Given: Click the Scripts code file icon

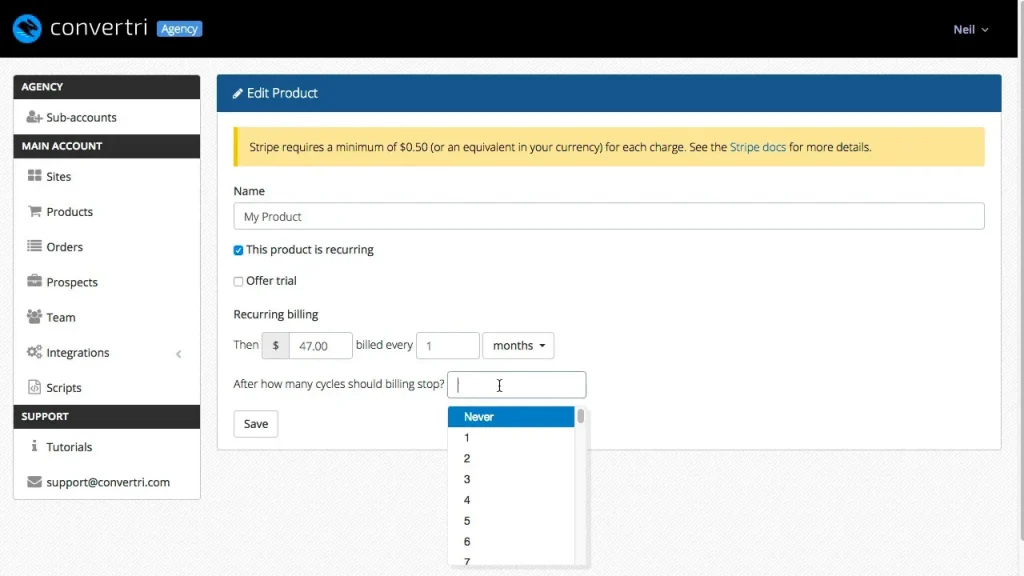Looking at the screenshot, I should point(34,388).
